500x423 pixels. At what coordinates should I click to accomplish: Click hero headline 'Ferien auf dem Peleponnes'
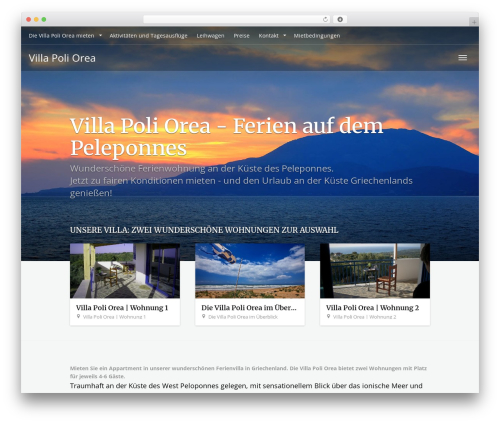[227, 137]
